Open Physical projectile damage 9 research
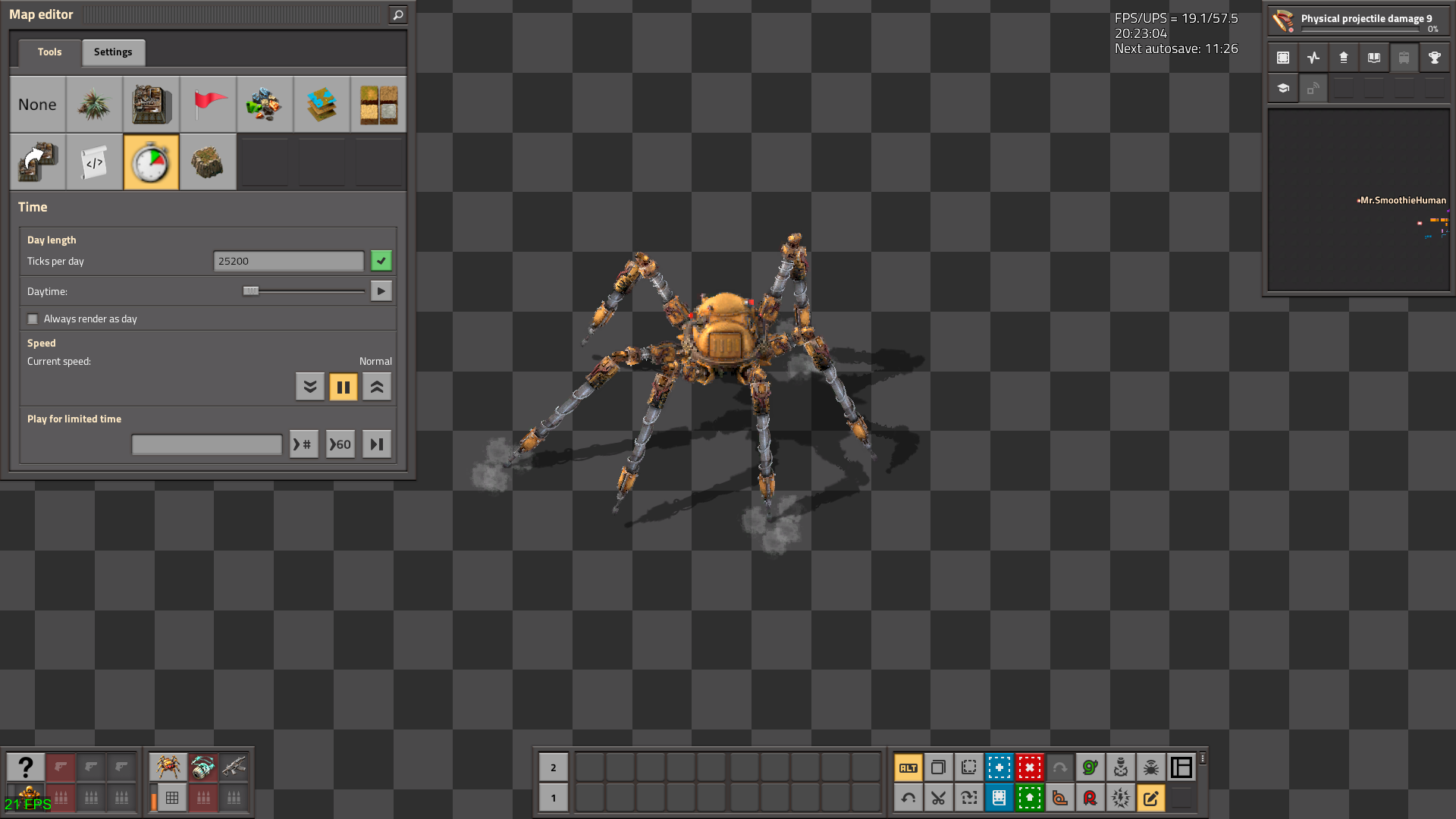1456x819 pixels. click(1358, 20)
